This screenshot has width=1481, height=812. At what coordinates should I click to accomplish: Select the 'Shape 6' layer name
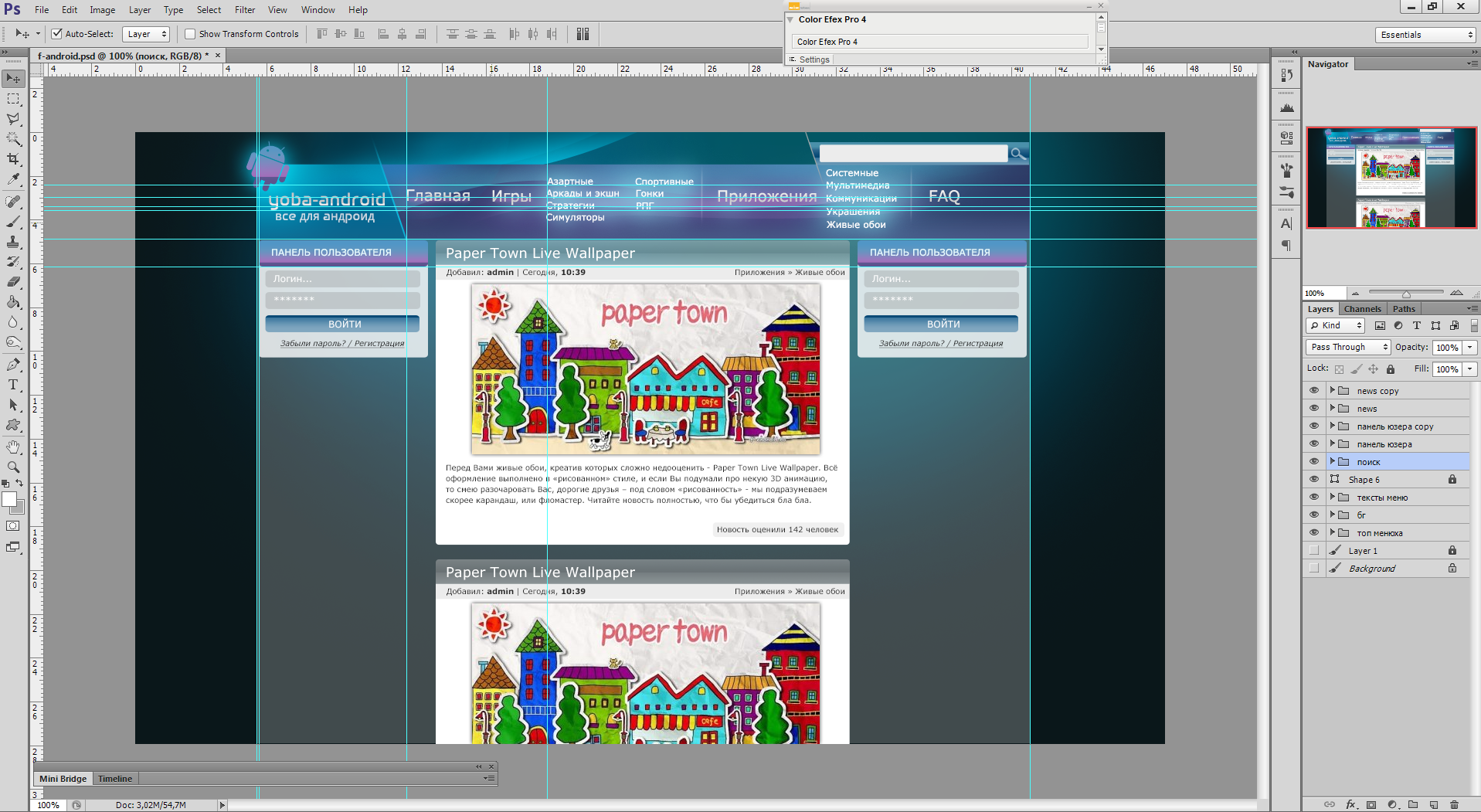[1364, 480]
